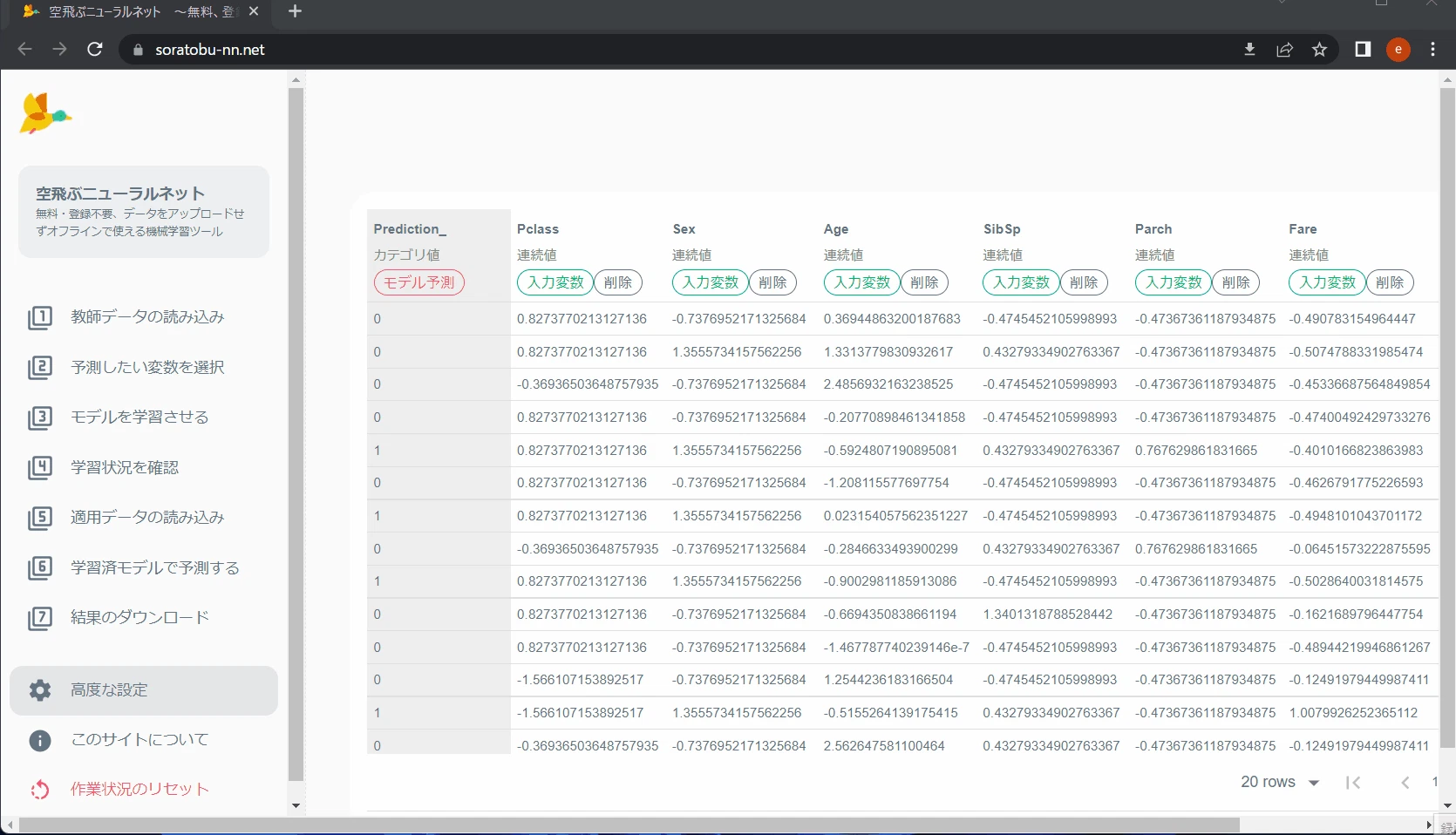The height and width of the screenshot is (835, 1456).
Task: Toggle 入力変数 for Age column
Action: coord(862,282)
